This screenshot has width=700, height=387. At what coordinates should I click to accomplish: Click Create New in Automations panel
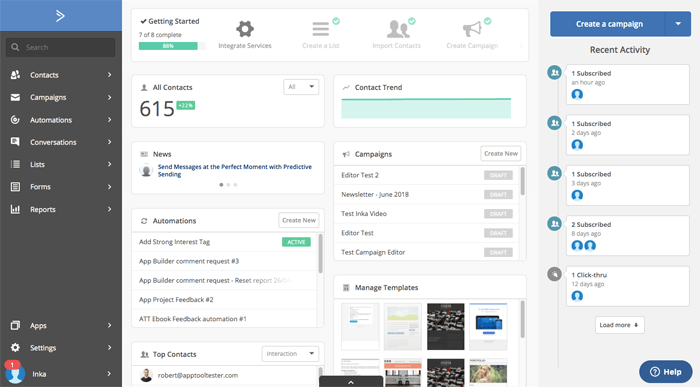[x=299, y=220]
